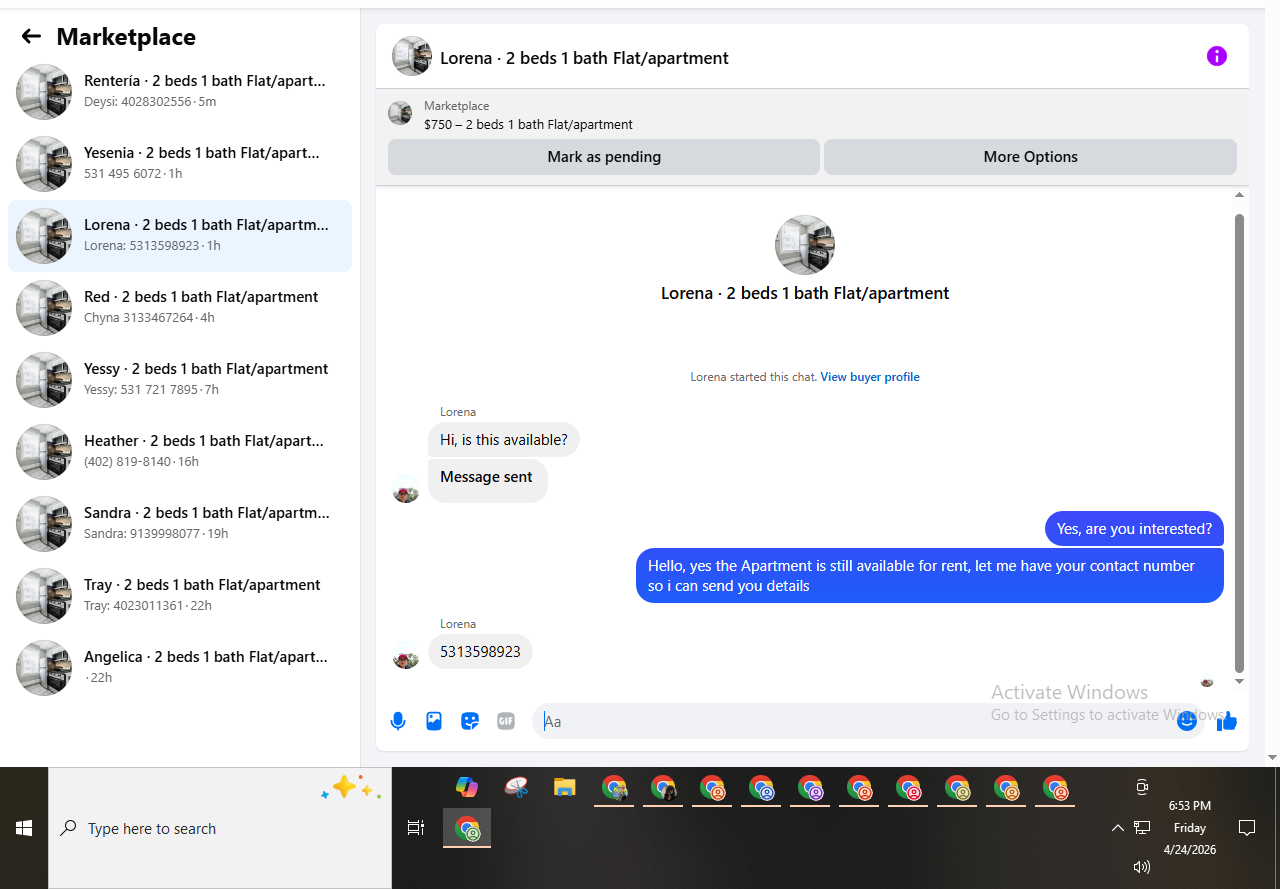1280x889 pixels.
Task: Open the Red conversation from Chyna
Action: pyautogui.click(x=180, y=308)
